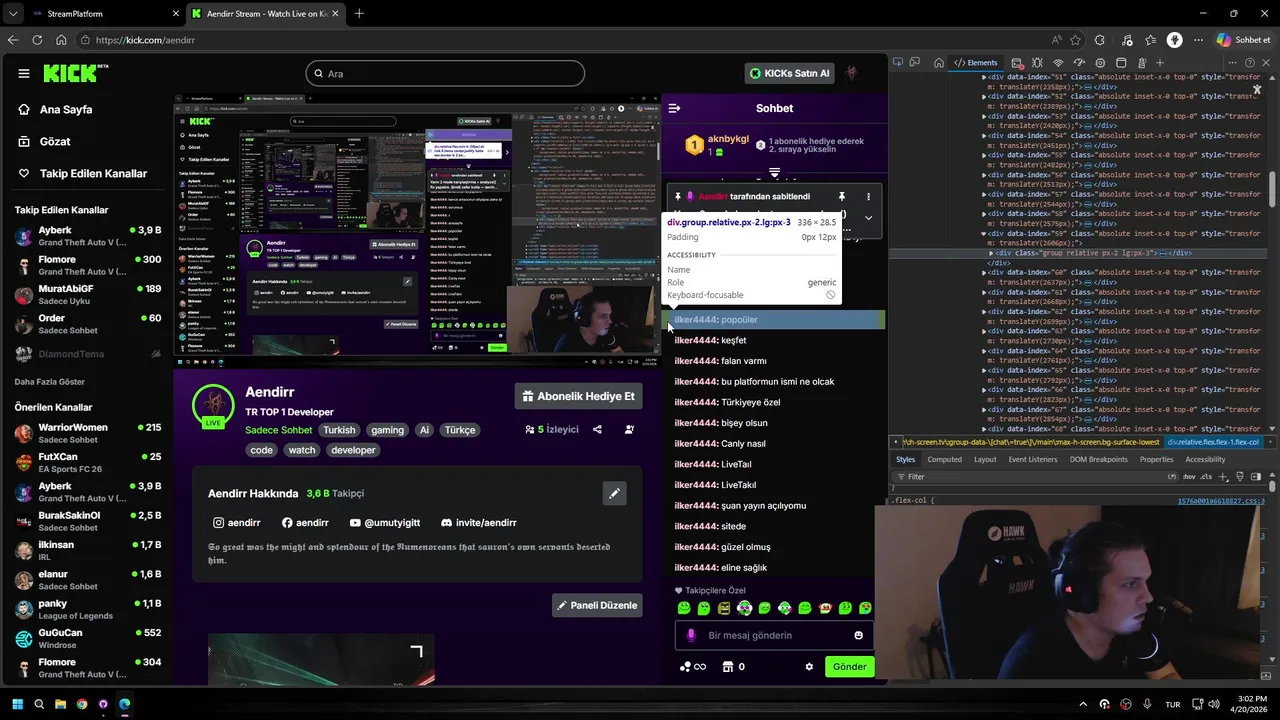Open the Windows Start menu
Image resolution: width=1280 pixels, height=720 pixels.
point(17,704)
